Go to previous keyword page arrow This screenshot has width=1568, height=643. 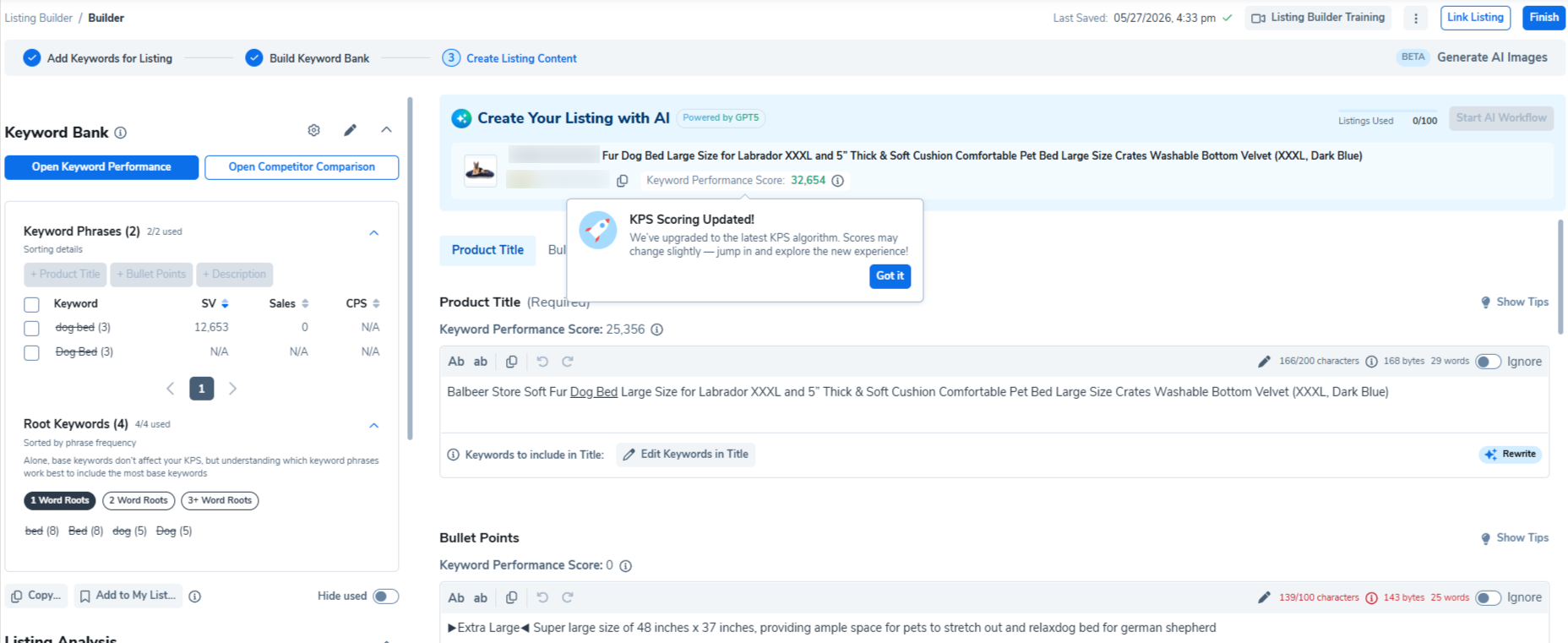point(171,389)
